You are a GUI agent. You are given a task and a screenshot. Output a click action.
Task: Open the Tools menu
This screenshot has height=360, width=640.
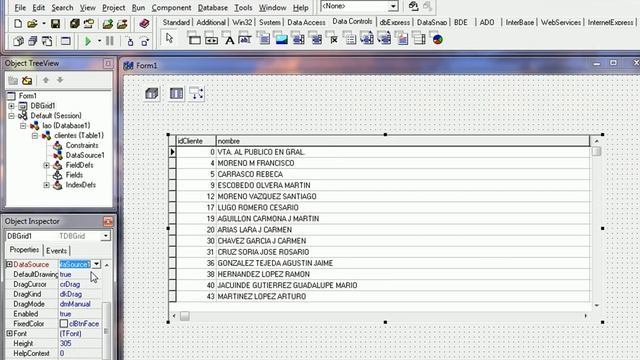click(x=243, y=8)
